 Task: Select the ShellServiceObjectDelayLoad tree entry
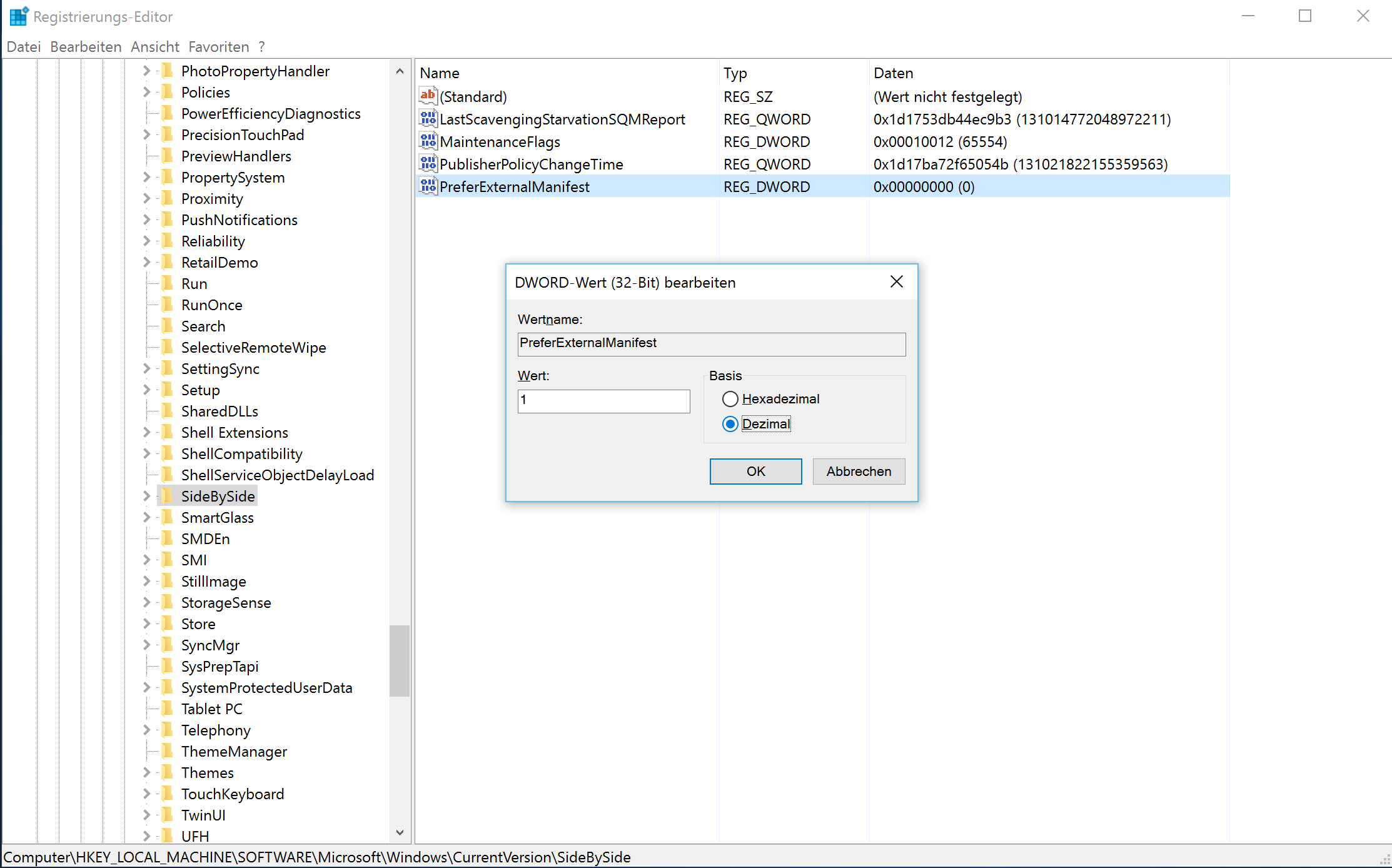coord(278,475)
